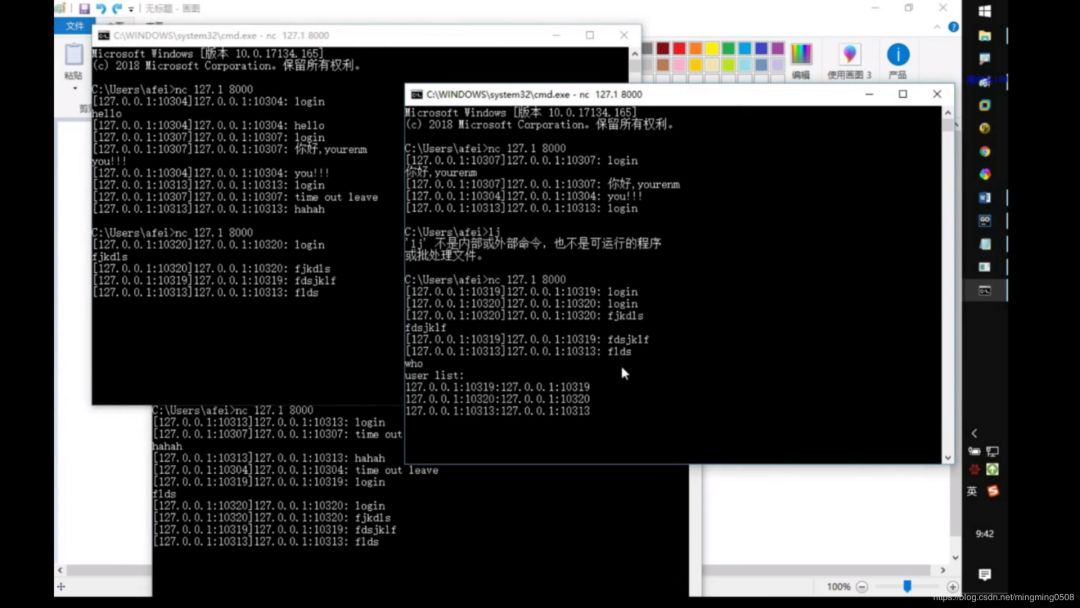Click the 'who' command line in front cmd
Image resolution: width=1080 pixels, height=608 pixels.
(414, 364)
